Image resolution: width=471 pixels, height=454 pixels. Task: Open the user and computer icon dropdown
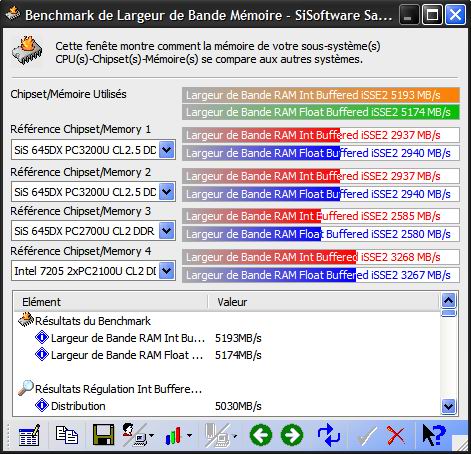point(138,435)
